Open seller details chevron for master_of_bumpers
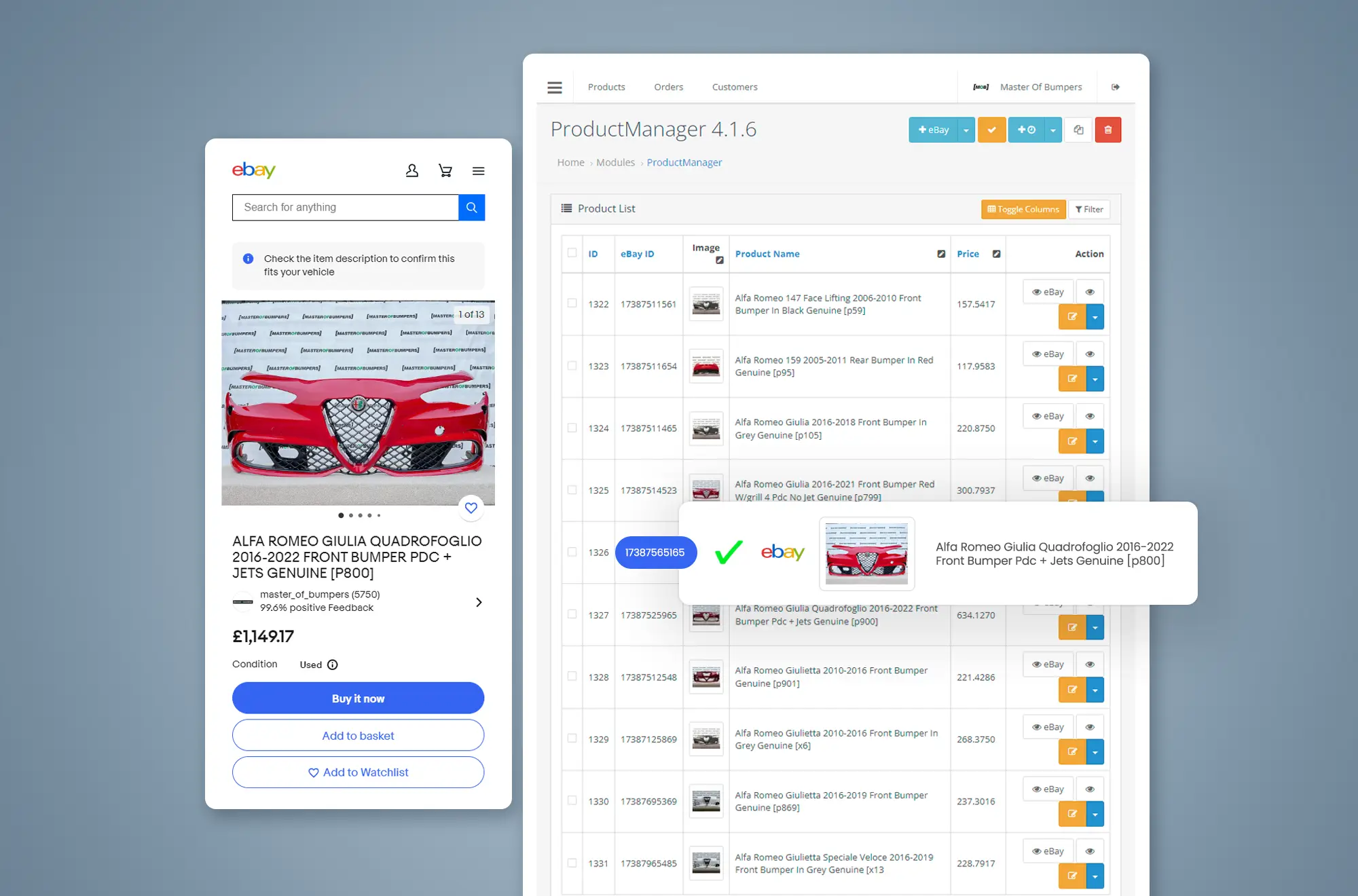The image size is (1358, 896). [x=479, y=602]
